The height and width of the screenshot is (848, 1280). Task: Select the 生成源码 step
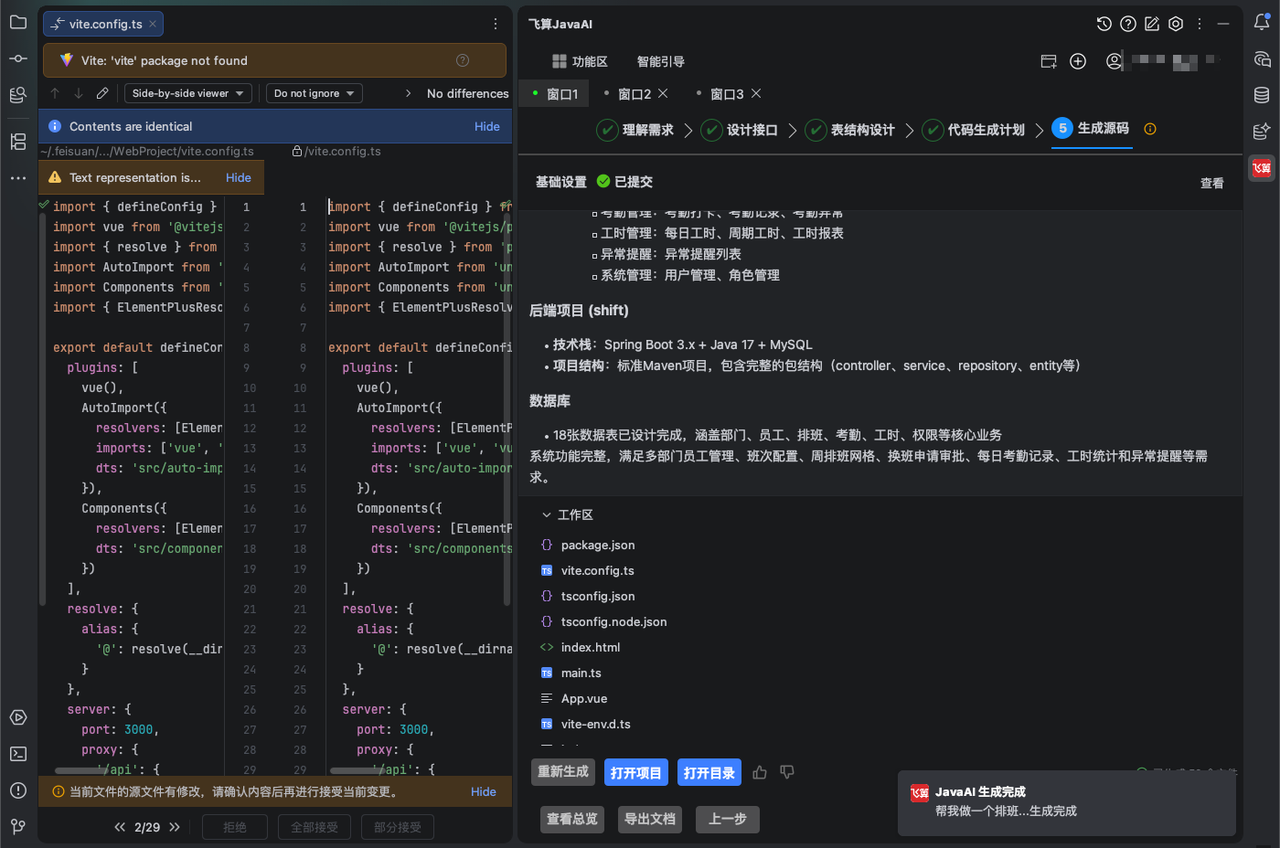point(1091,129)
